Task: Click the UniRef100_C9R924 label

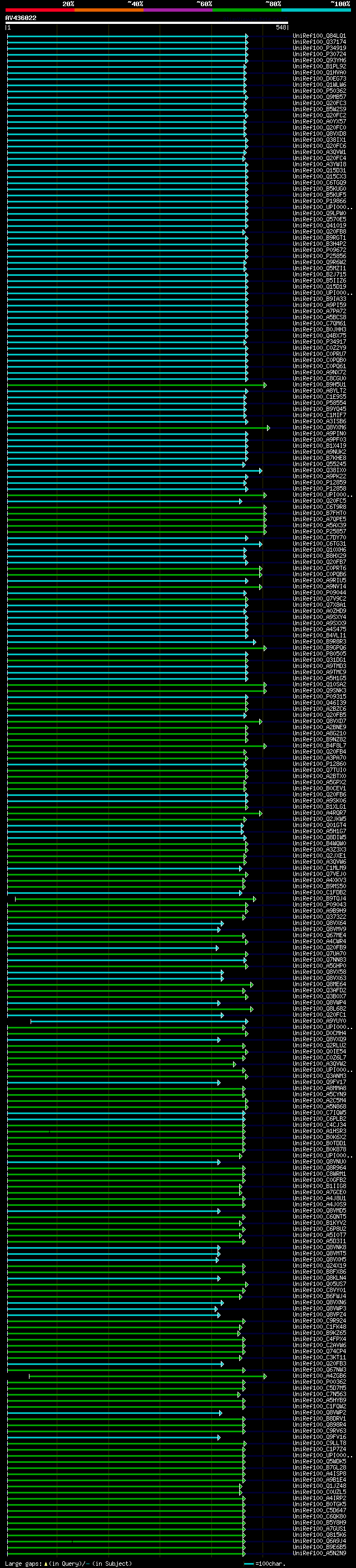Action: point(319,1321)
